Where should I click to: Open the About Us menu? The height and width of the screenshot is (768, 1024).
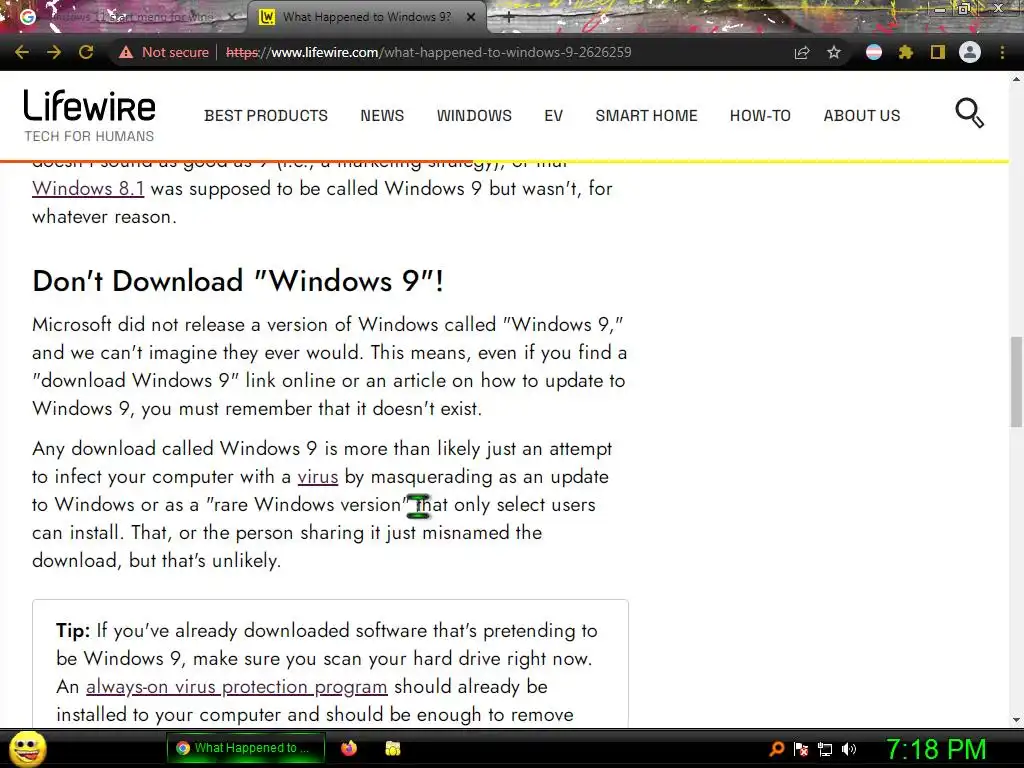[x=861, y=116]
